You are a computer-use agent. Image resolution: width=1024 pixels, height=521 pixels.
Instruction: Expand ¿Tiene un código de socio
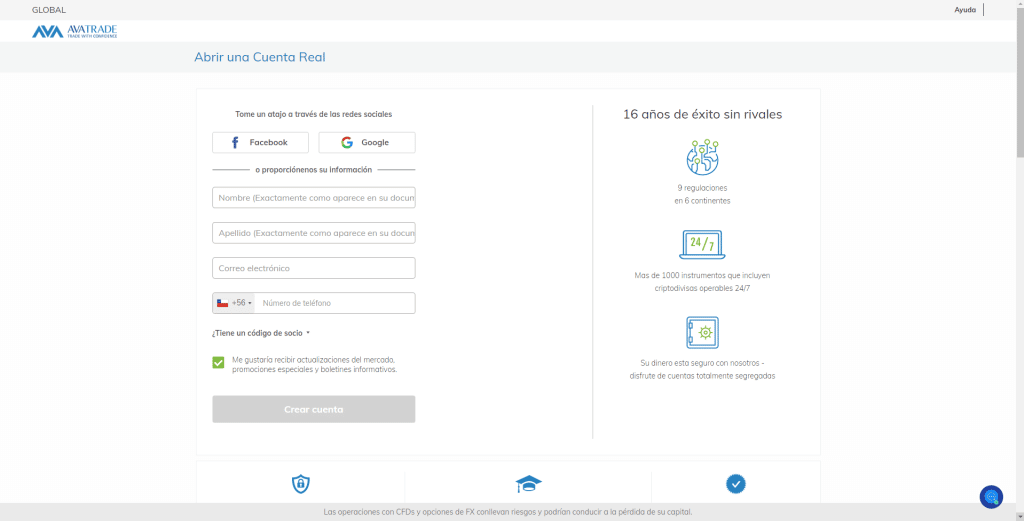[261, 333]
